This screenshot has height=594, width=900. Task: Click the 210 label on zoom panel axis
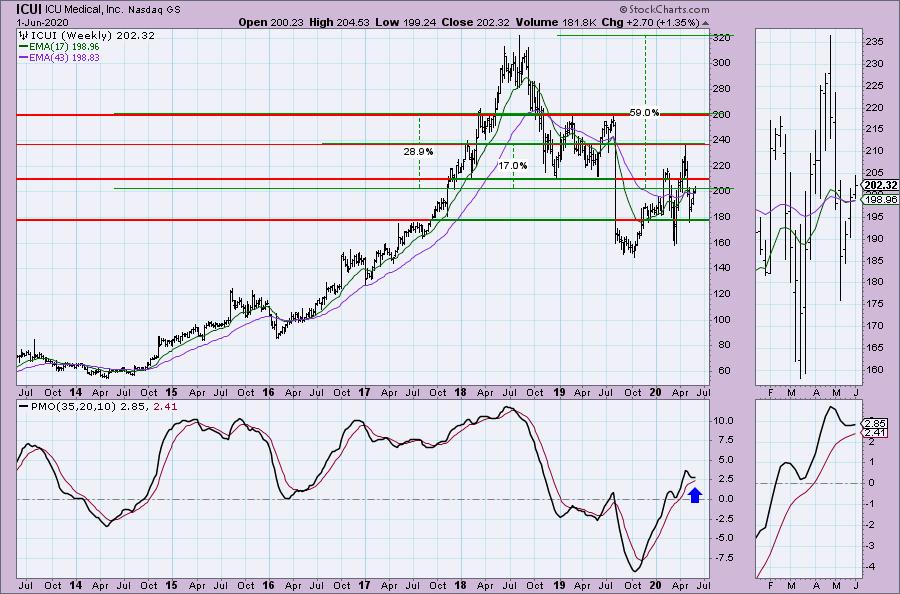874,151
